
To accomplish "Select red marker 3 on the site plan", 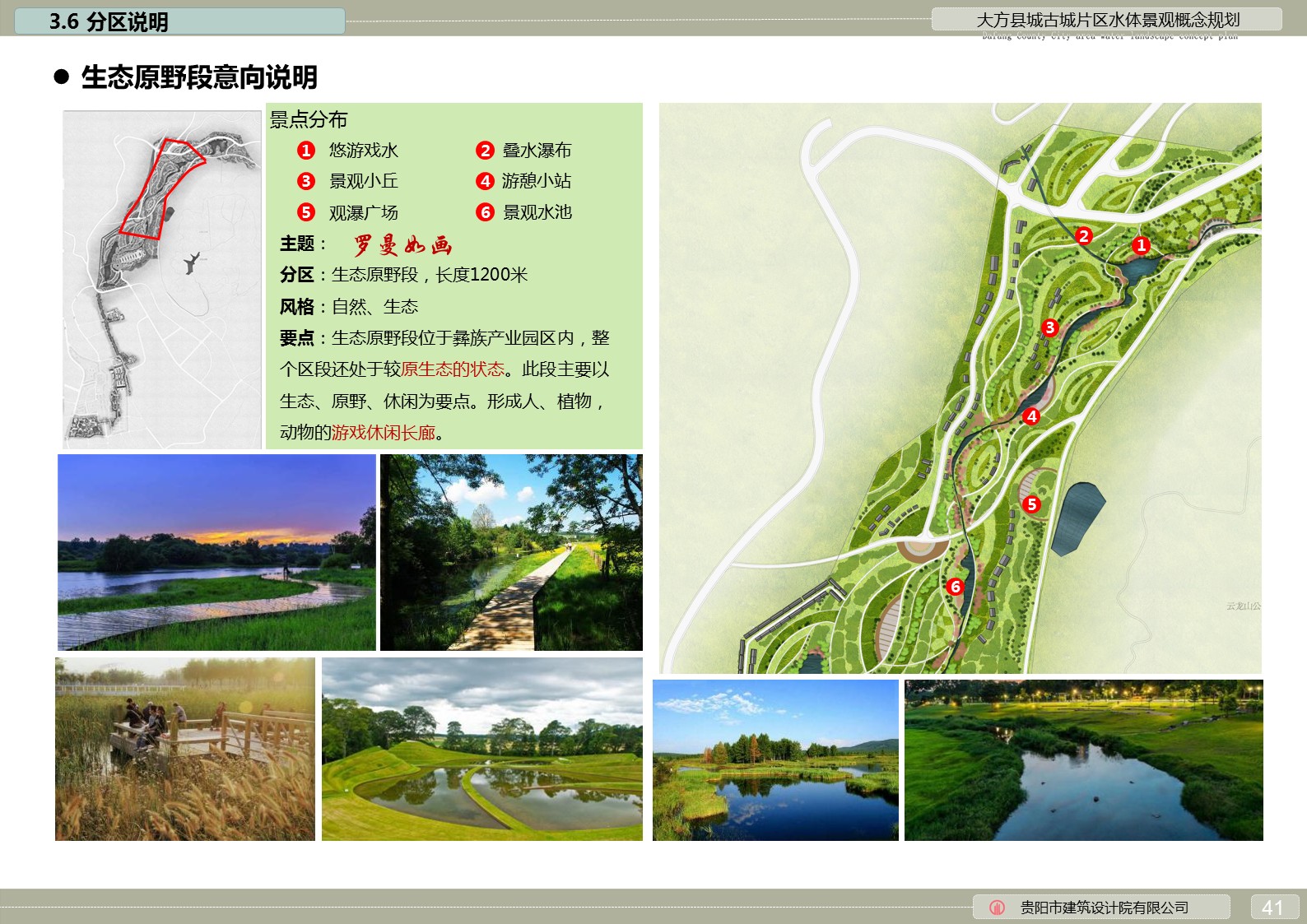I will tap(1049, 327).
